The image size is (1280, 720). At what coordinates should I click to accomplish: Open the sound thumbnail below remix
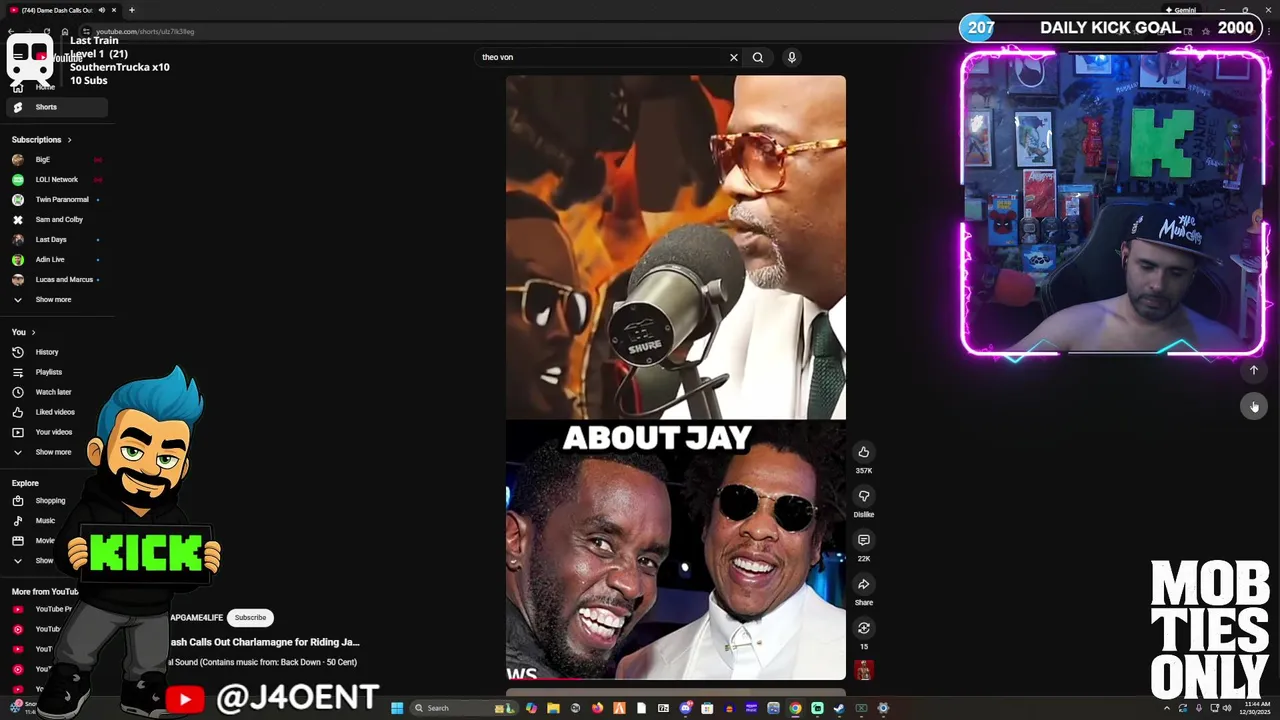coord(863,670)
